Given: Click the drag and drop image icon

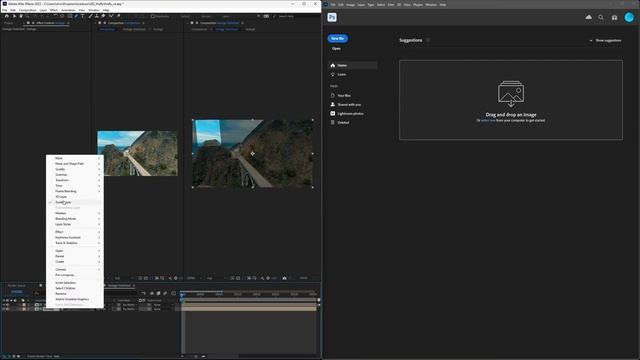Looking at the screenshot, I should tap(511, 93).
